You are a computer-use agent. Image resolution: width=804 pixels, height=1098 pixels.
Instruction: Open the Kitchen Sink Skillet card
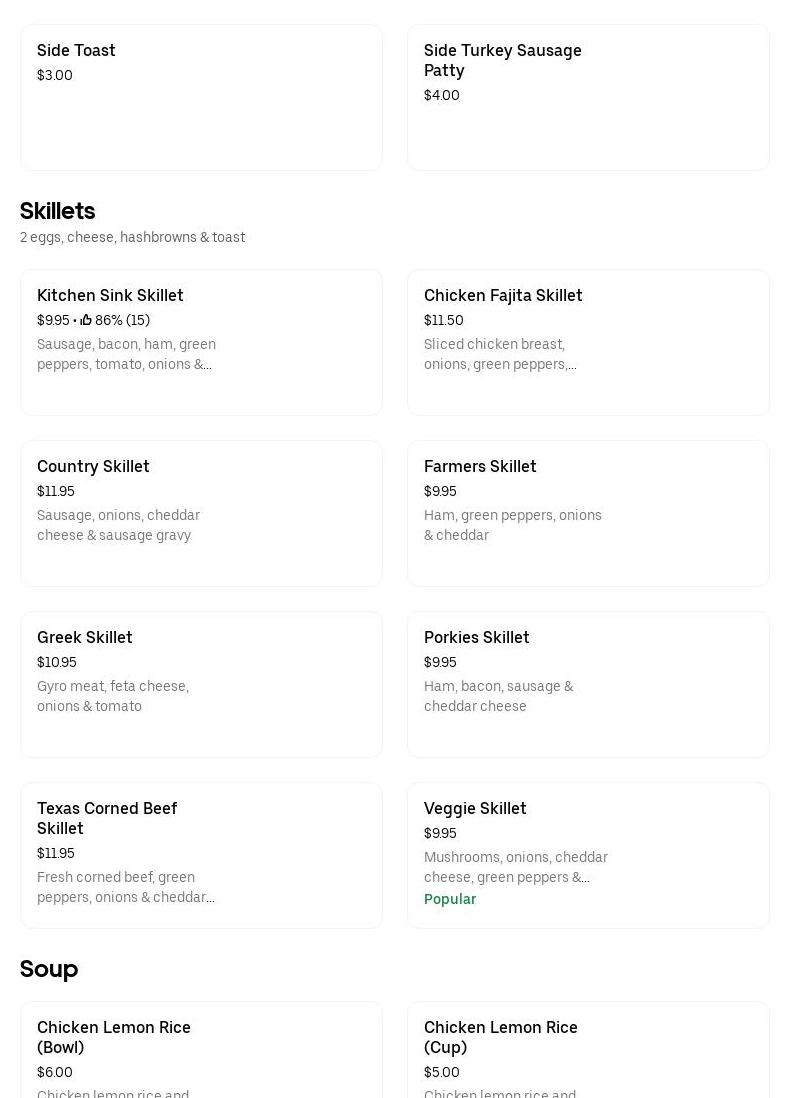pyautogui.click(x=201, y=342)
